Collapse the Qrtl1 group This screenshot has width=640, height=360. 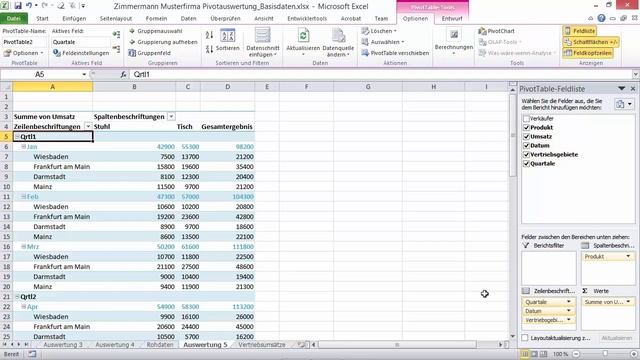pyautogui.click(x=17, y=136)
